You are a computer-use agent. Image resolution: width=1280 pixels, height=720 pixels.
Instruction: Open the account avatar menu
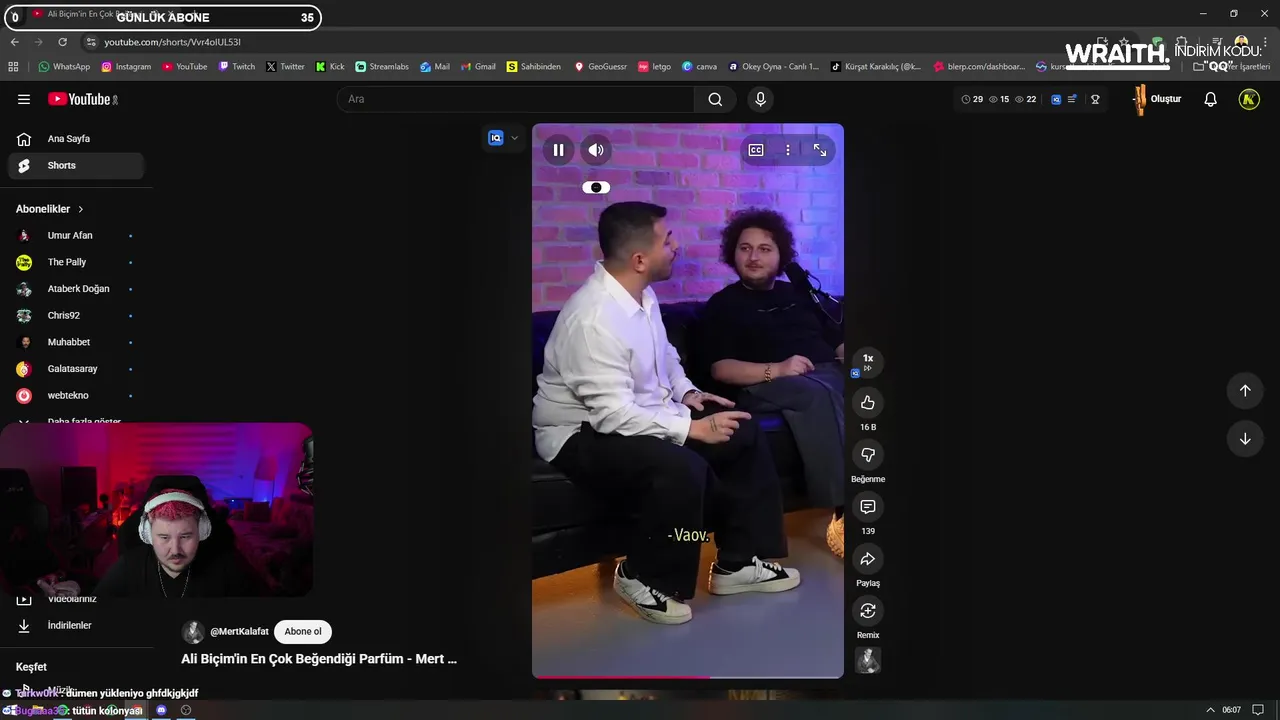(x=1249, y=99)
